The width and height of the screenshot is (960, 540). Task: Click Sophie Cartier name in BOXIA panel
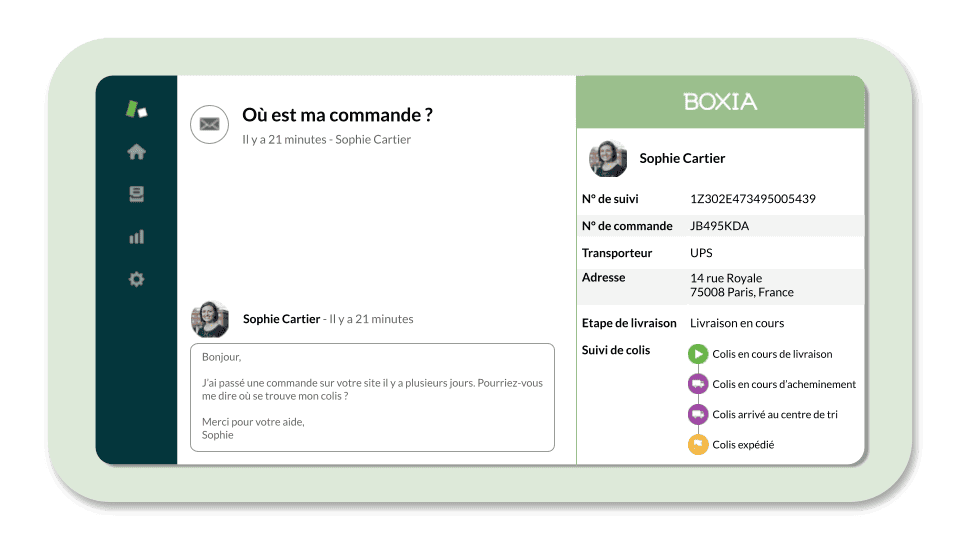click(x=682, y=159)
